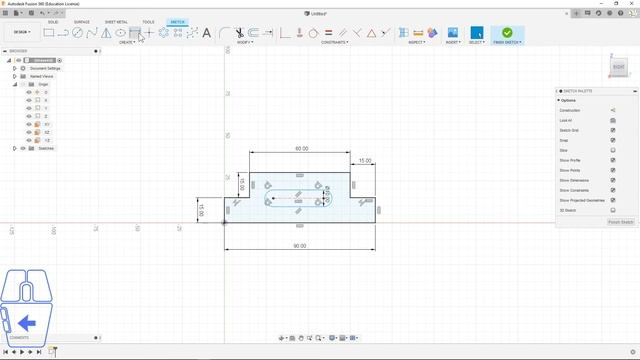
Task: Toggle Show Projected Geometries checkbox
Action: [x=613, y=200]
